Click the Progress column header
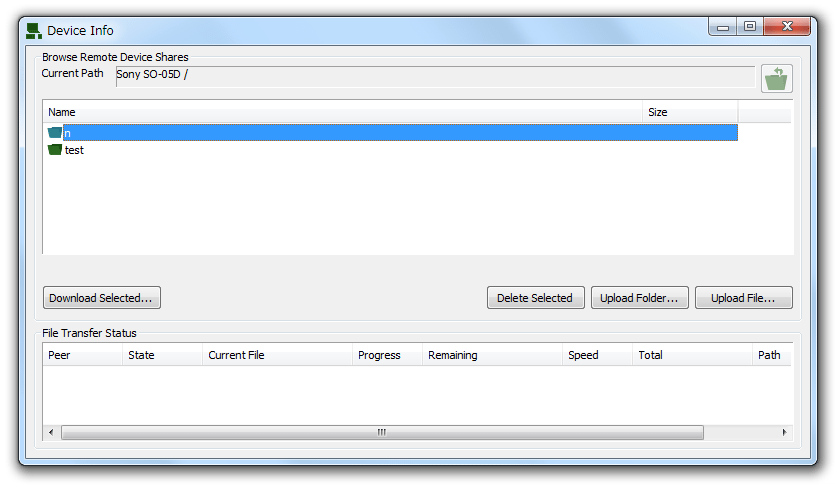This screenshot has height=489, width=840. [x=387, y=355]
